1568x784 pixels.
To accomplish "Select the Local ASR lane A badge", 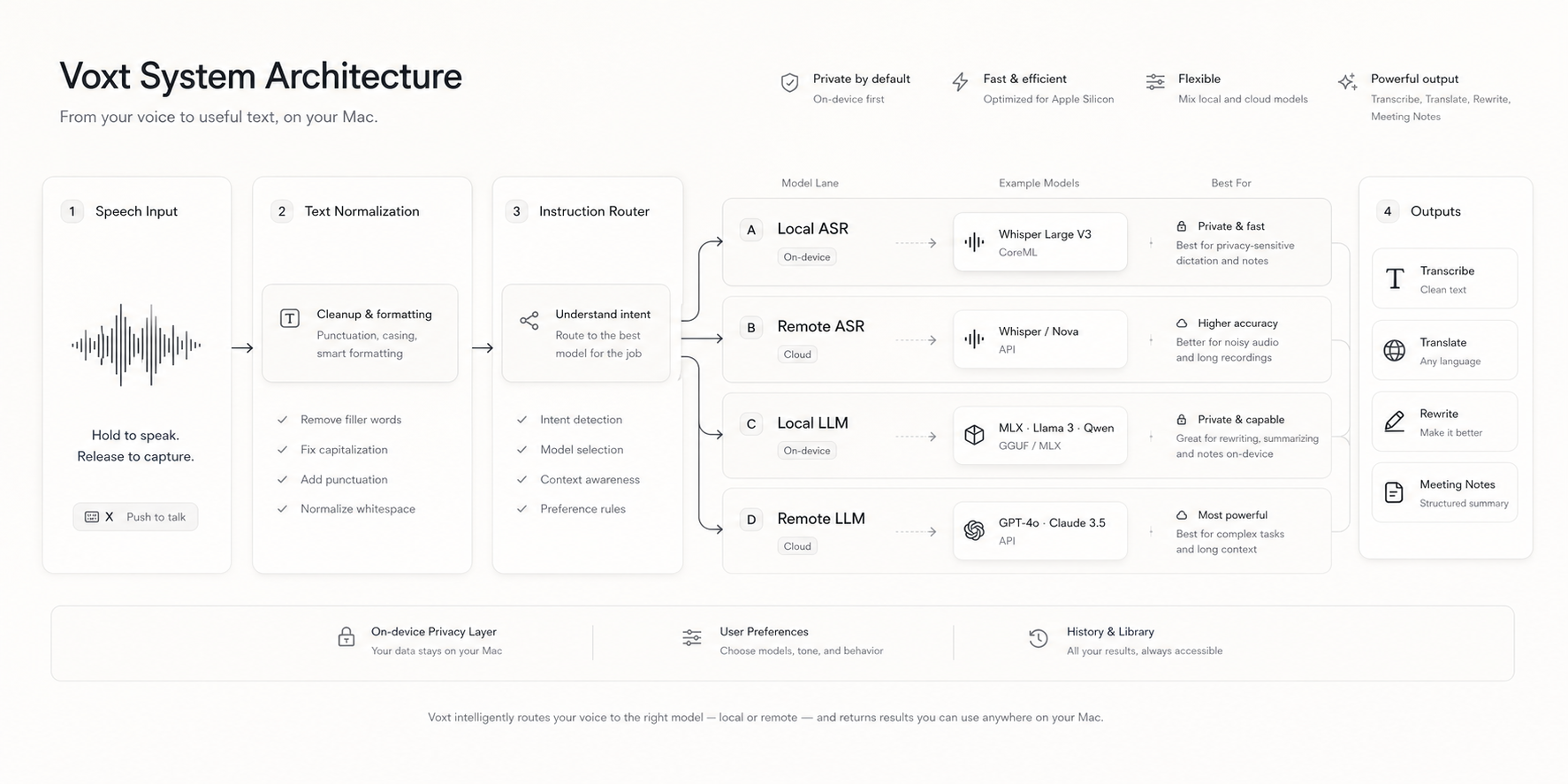I will (x=751, y=230).
